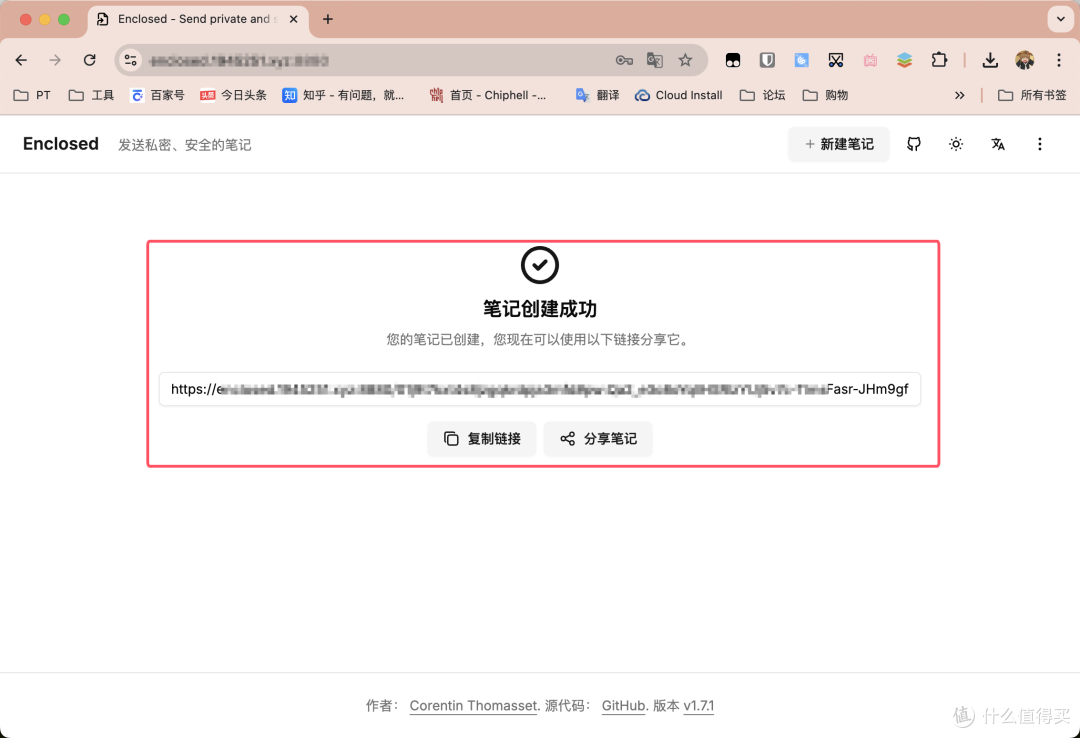The width and height of the screenshot is (1080, 738).
Task: Open the extensions puzzle piece menu
Action: 939,61
